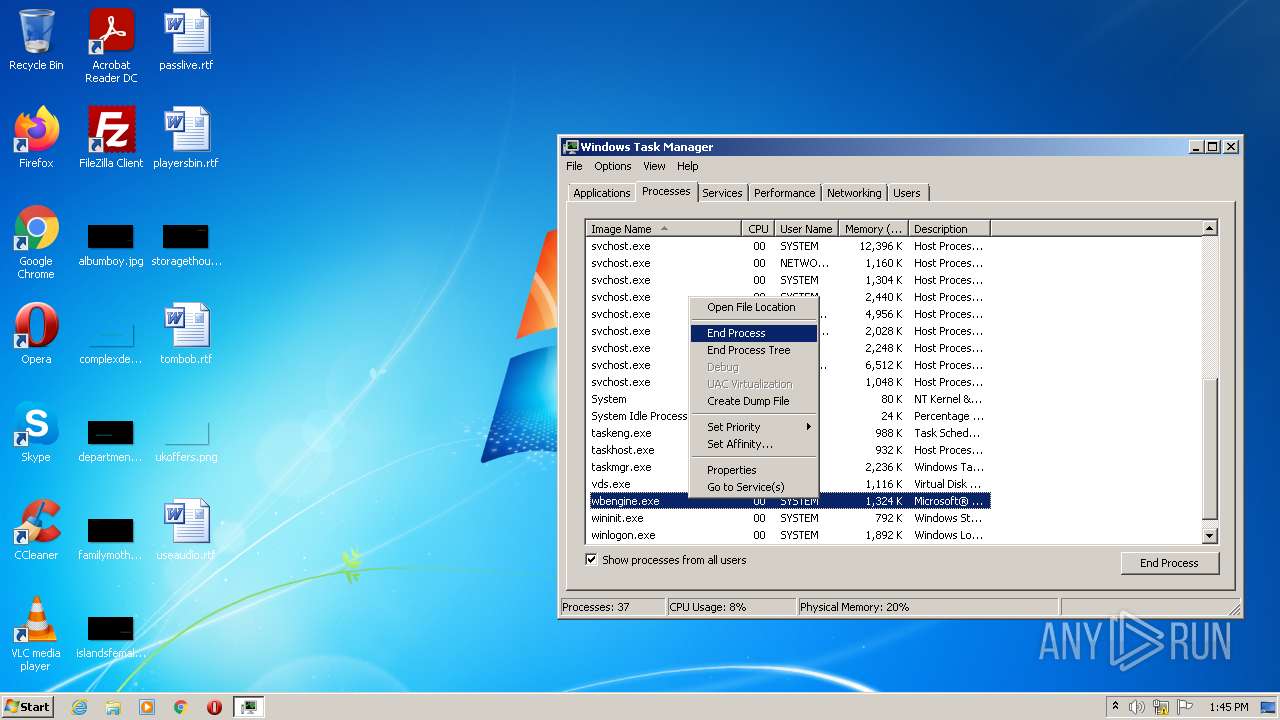
Task: Choose End Process Tree in context menu
Action: (754, 350)
